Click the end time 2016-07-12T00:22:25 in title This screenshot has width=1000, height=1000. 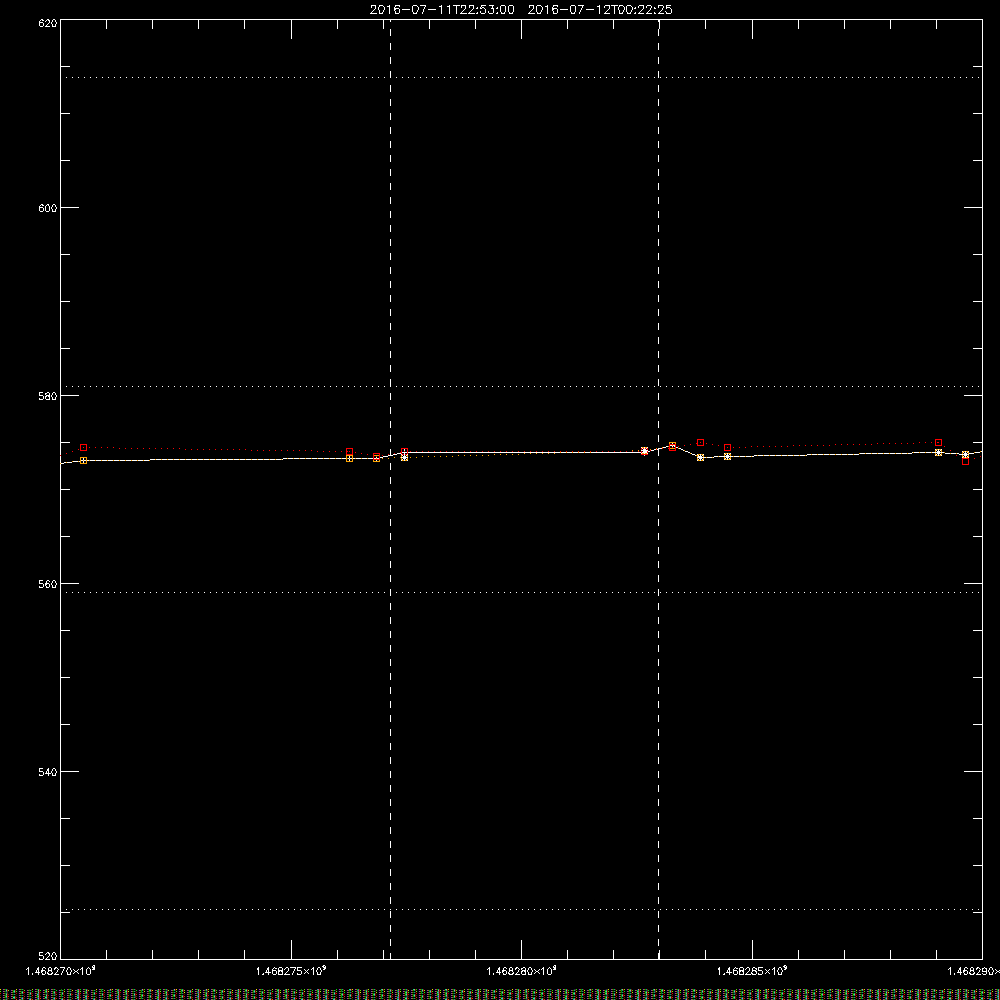[x=600, y=10]
